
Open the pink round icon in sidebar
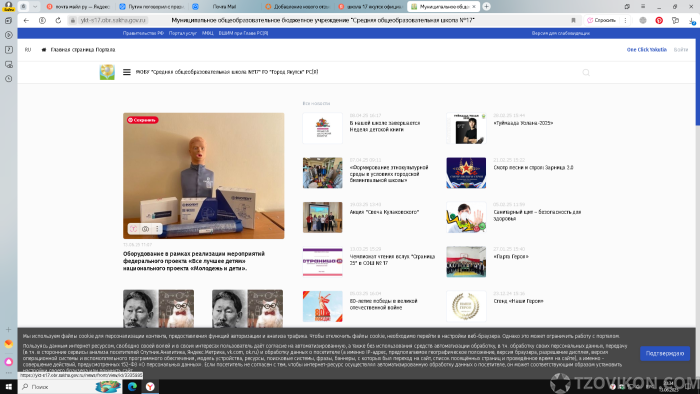click(8, 361)
